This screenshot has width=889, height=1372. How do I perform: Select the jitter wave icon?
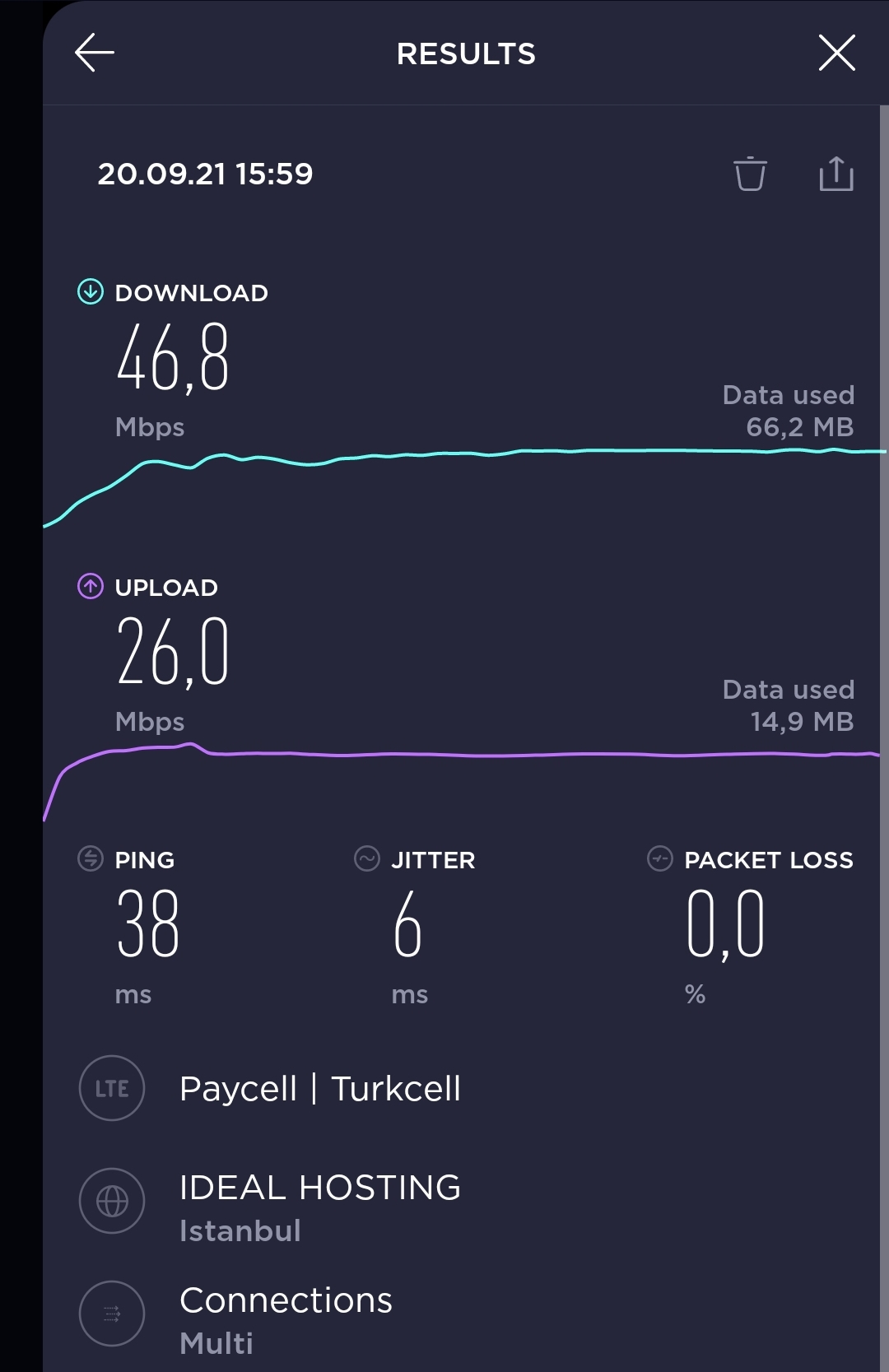pos(367,858)
